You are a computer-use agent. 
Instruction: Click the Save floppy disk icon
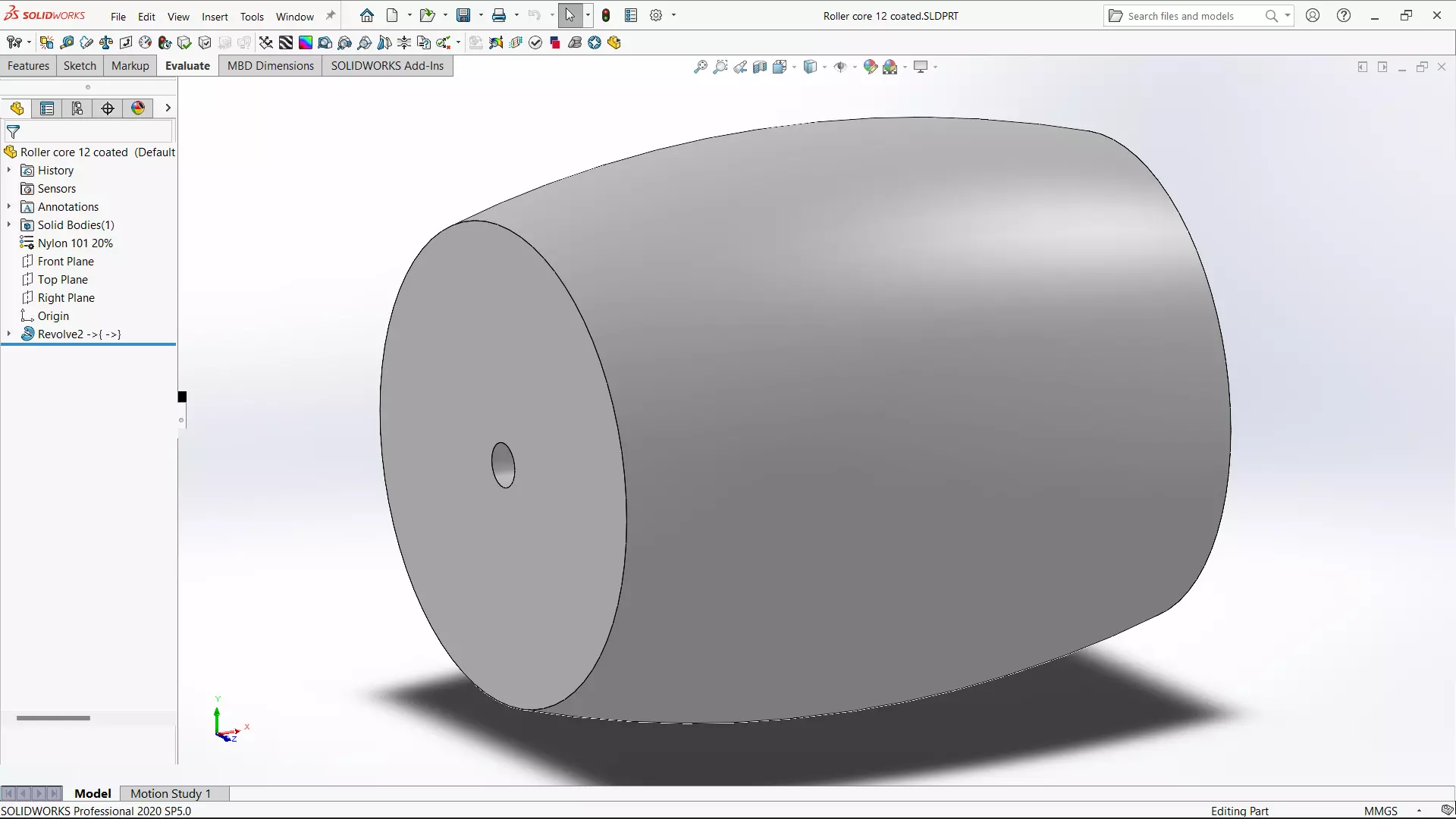coord(463,15)
